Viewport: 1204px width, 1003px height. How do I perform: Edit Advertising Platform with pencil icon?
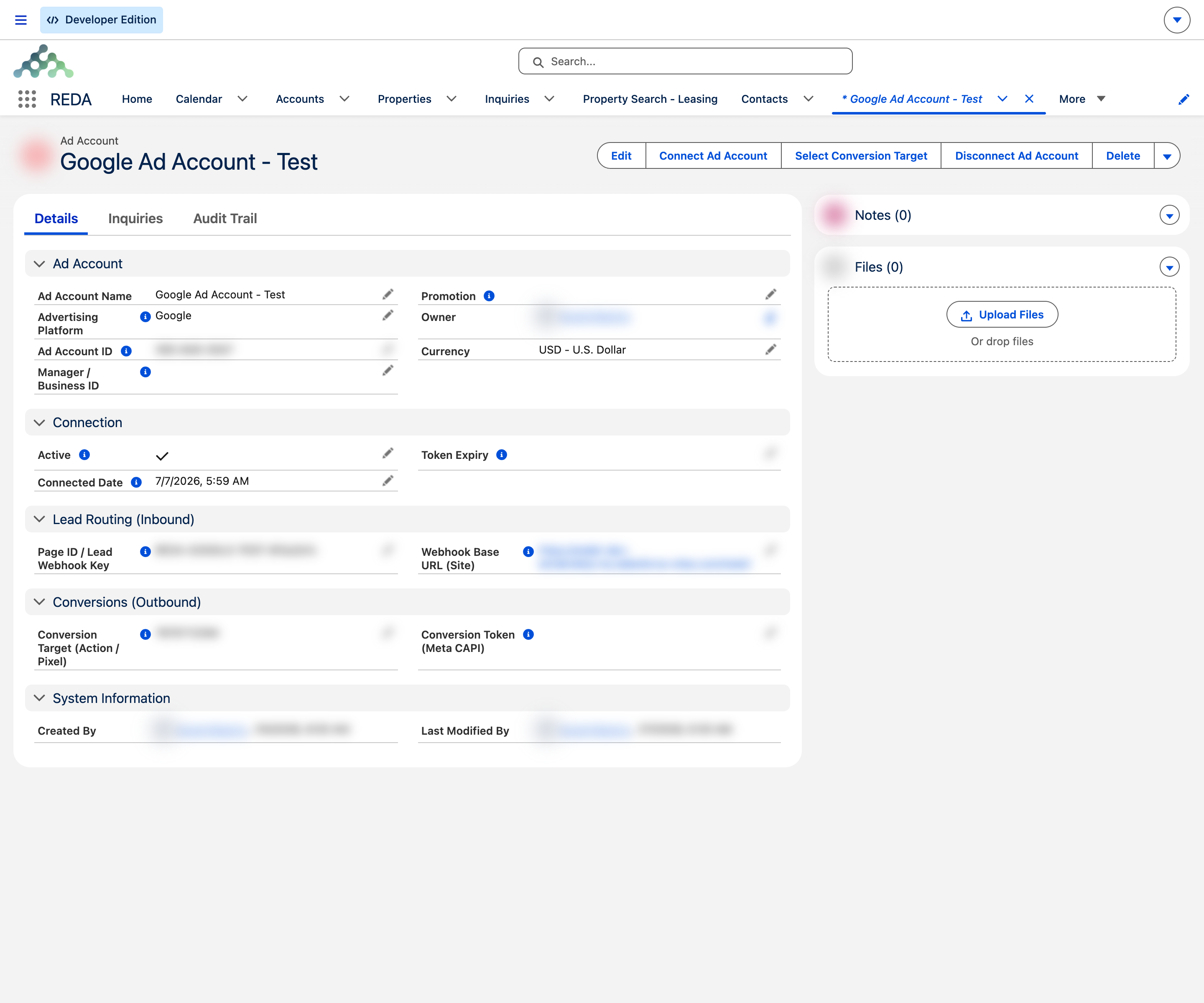pos(388,315)
